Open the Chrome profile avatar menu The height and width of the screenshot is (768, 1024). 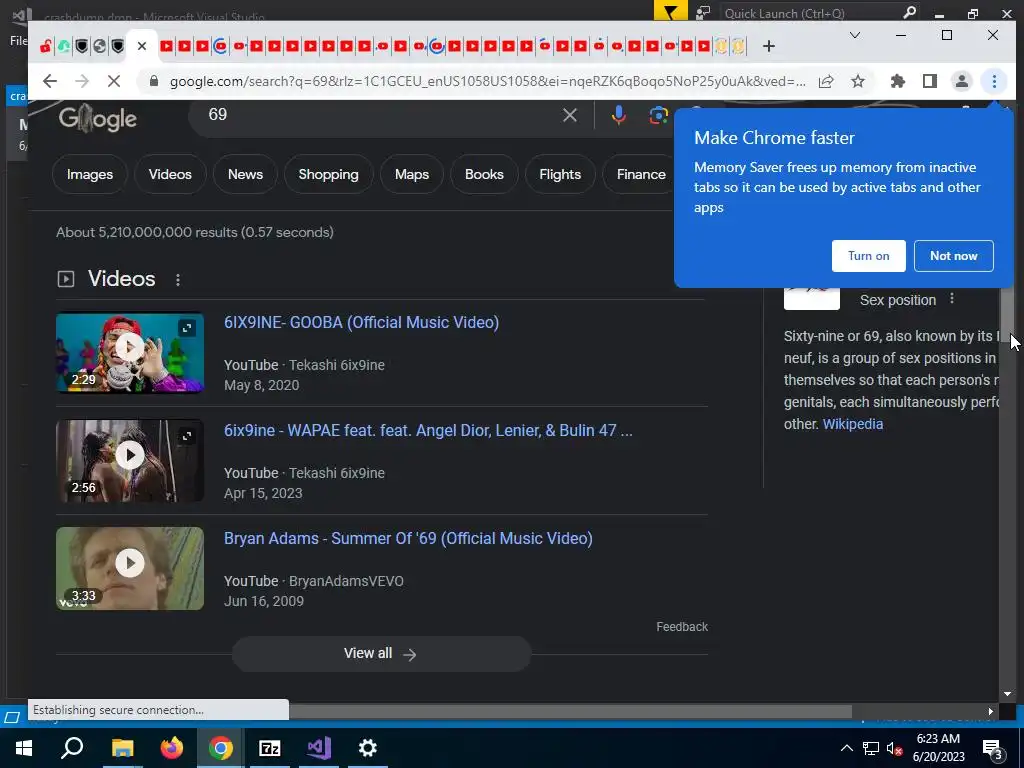(962, 81)
